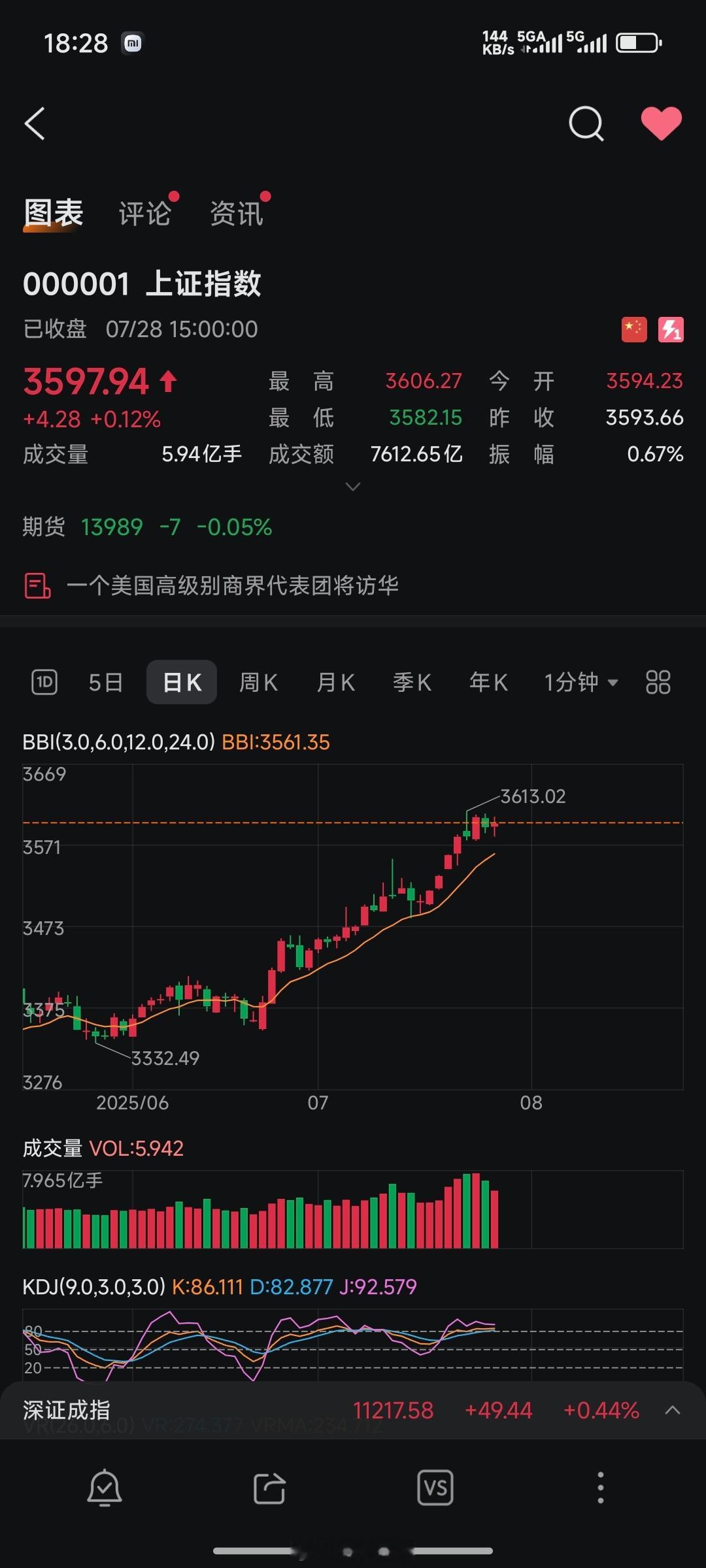Screen dimensions: 706x1568
Task: Switch chart to 5日 view
Action: click(x=106, y=682)
